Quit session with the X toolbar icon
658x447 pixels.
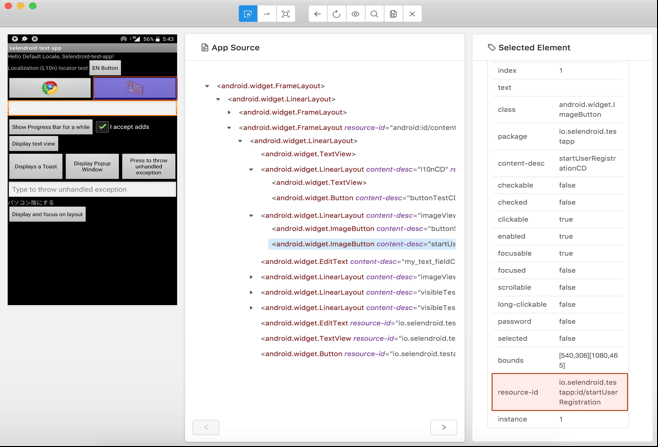pos(412,14)
